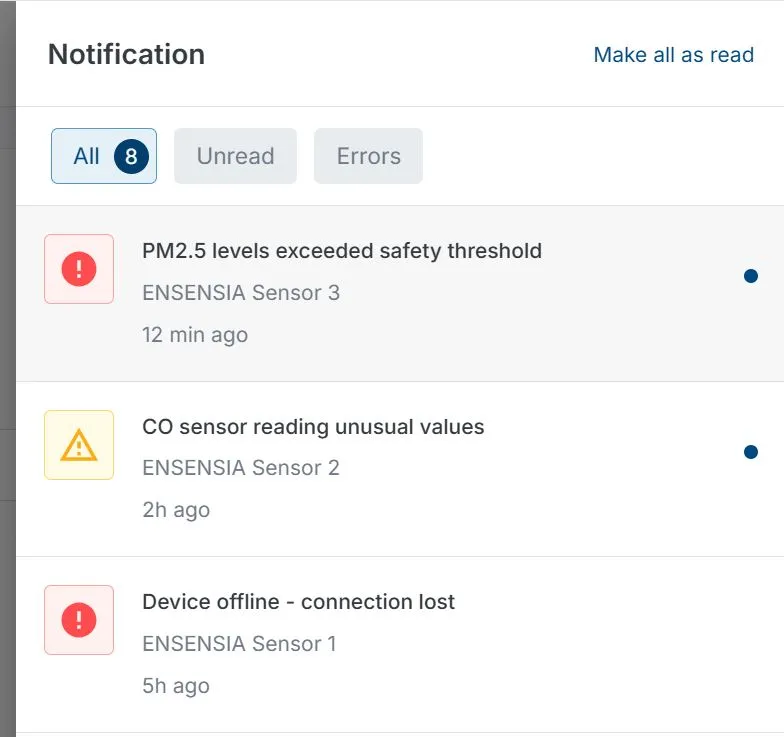
Task: Open the CO sensor unusual values title
Action: (x=313, y=427)
